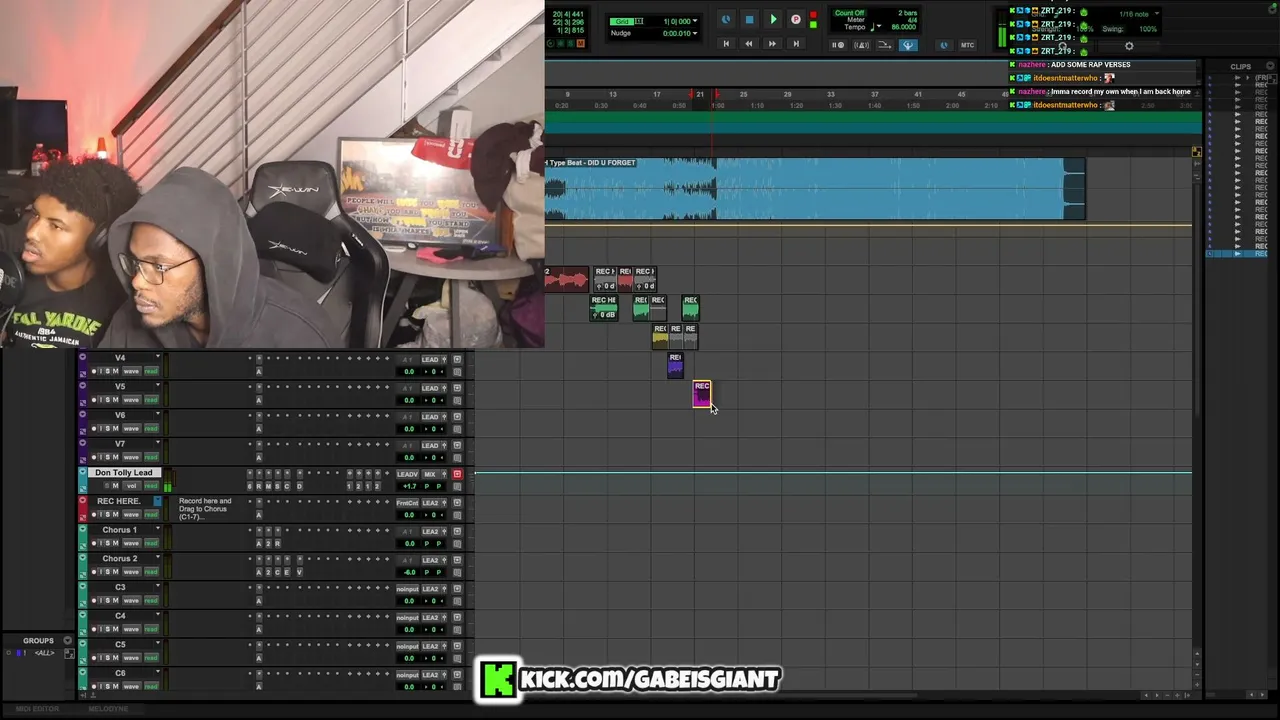Toggle input monitoring on the C3 track
The image size is (1280, 720).
(x=100, y=601)
